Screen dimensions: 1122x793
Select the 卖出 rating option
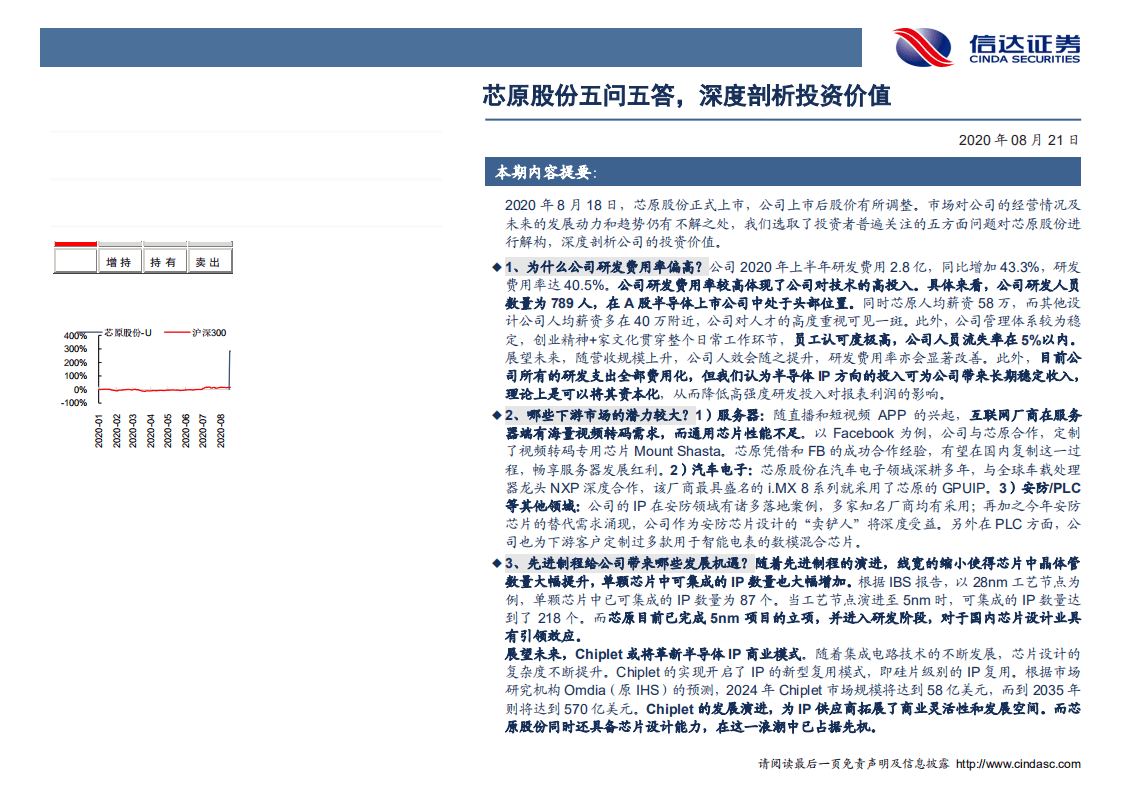tap(206, 262)
